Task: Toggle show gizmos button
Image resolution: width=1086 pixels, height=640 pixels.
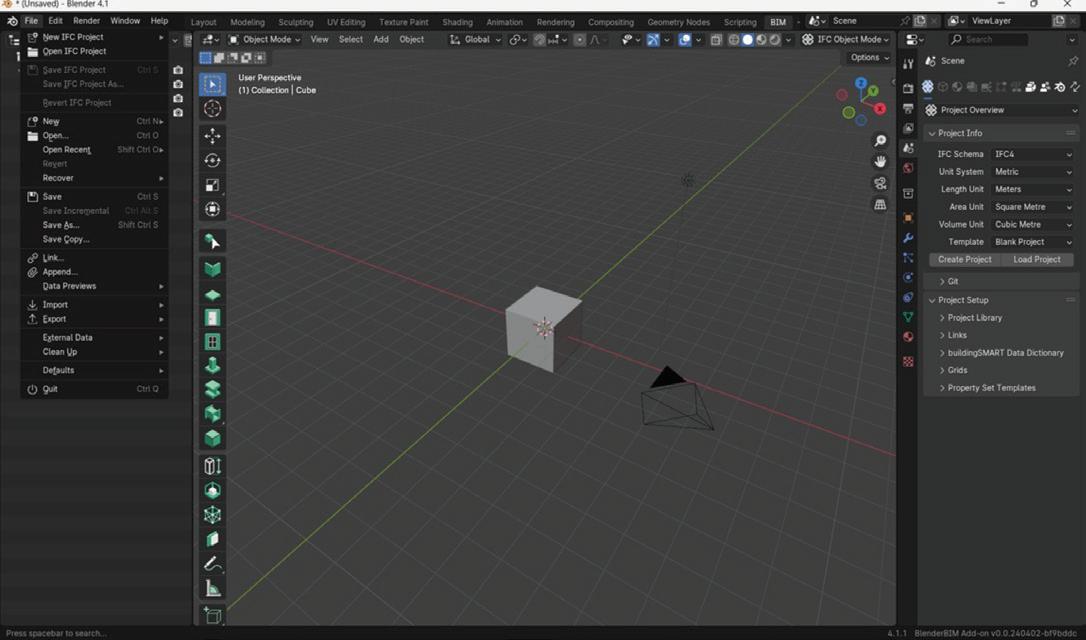Action: [x=653, y=39]
